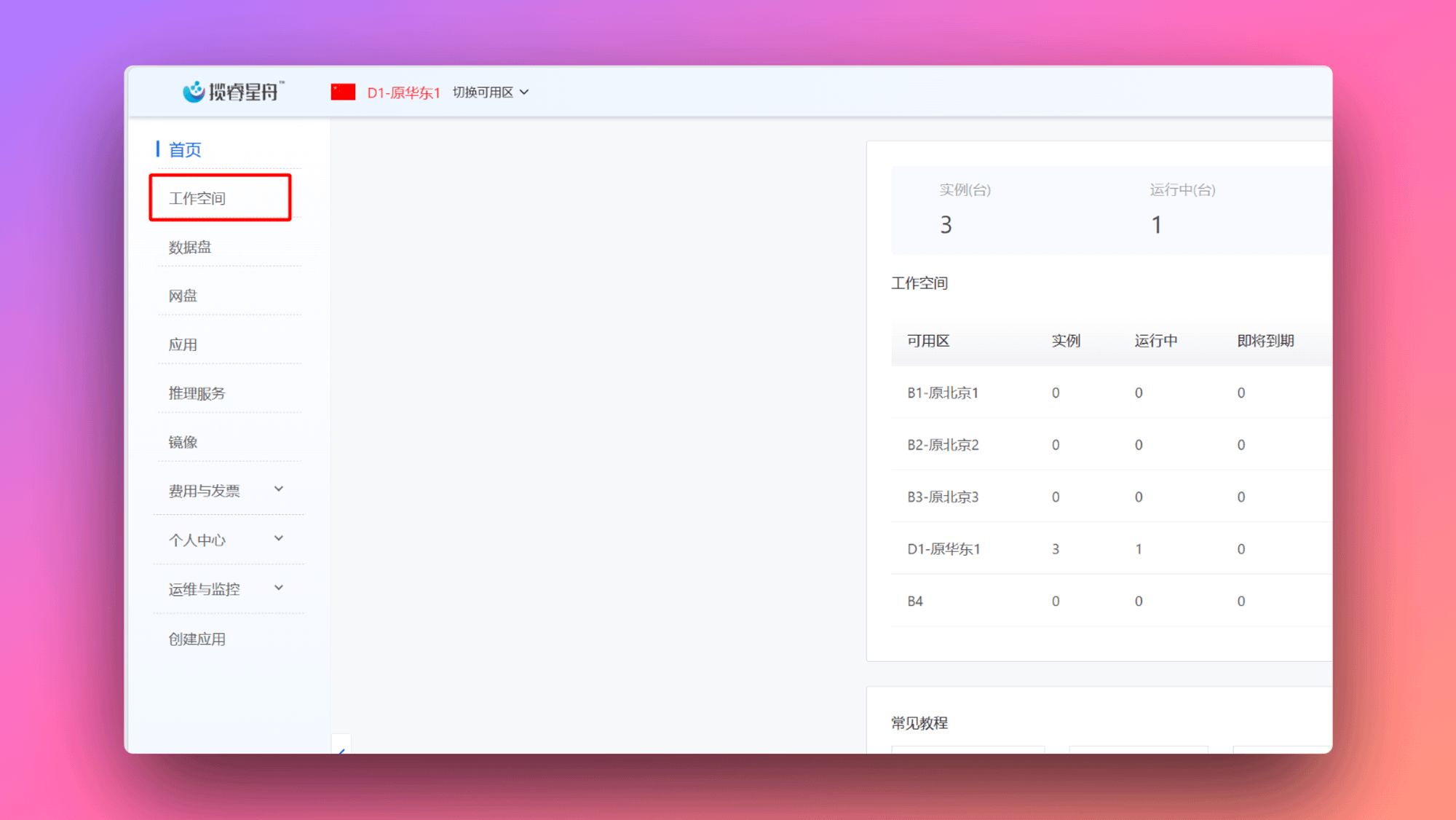
Task: Click 创建应用 in the sidebar
Action: 197,639
